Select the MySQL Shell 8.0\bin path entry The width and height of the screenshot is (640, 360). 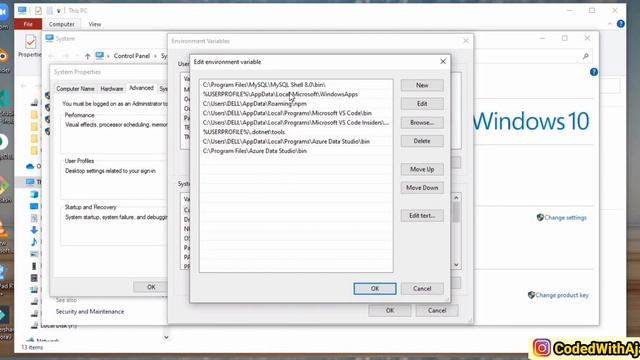click(296, 84)
